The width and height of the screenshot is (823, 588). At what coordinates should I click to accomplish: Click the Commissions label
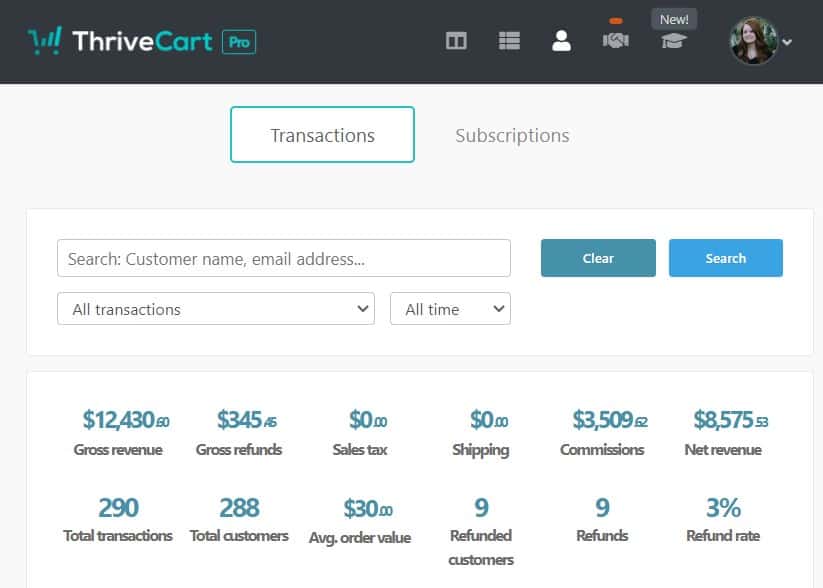(x=602, y=450)
